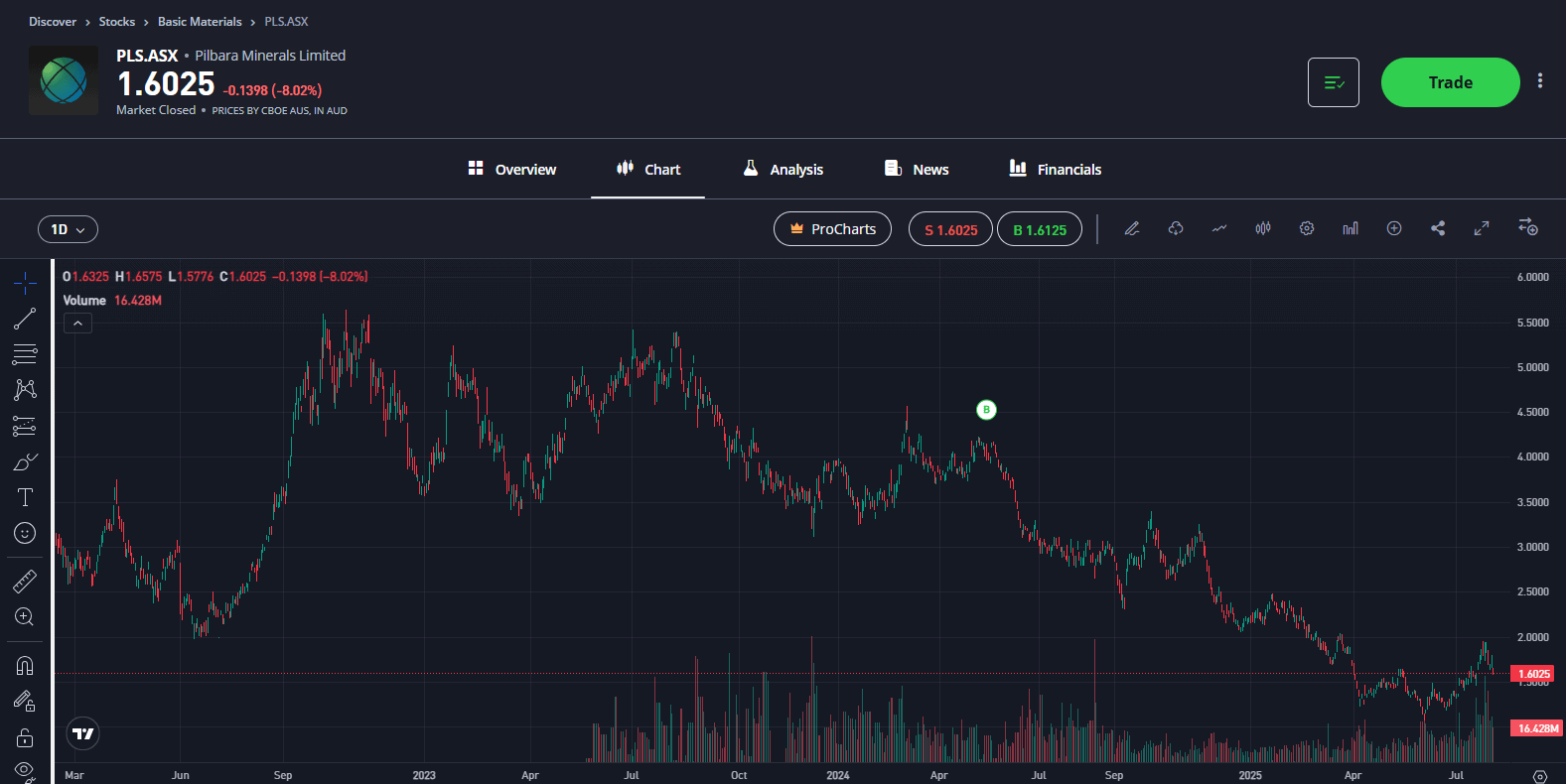Select the trend line drawing tool

(x=25, y=319)
